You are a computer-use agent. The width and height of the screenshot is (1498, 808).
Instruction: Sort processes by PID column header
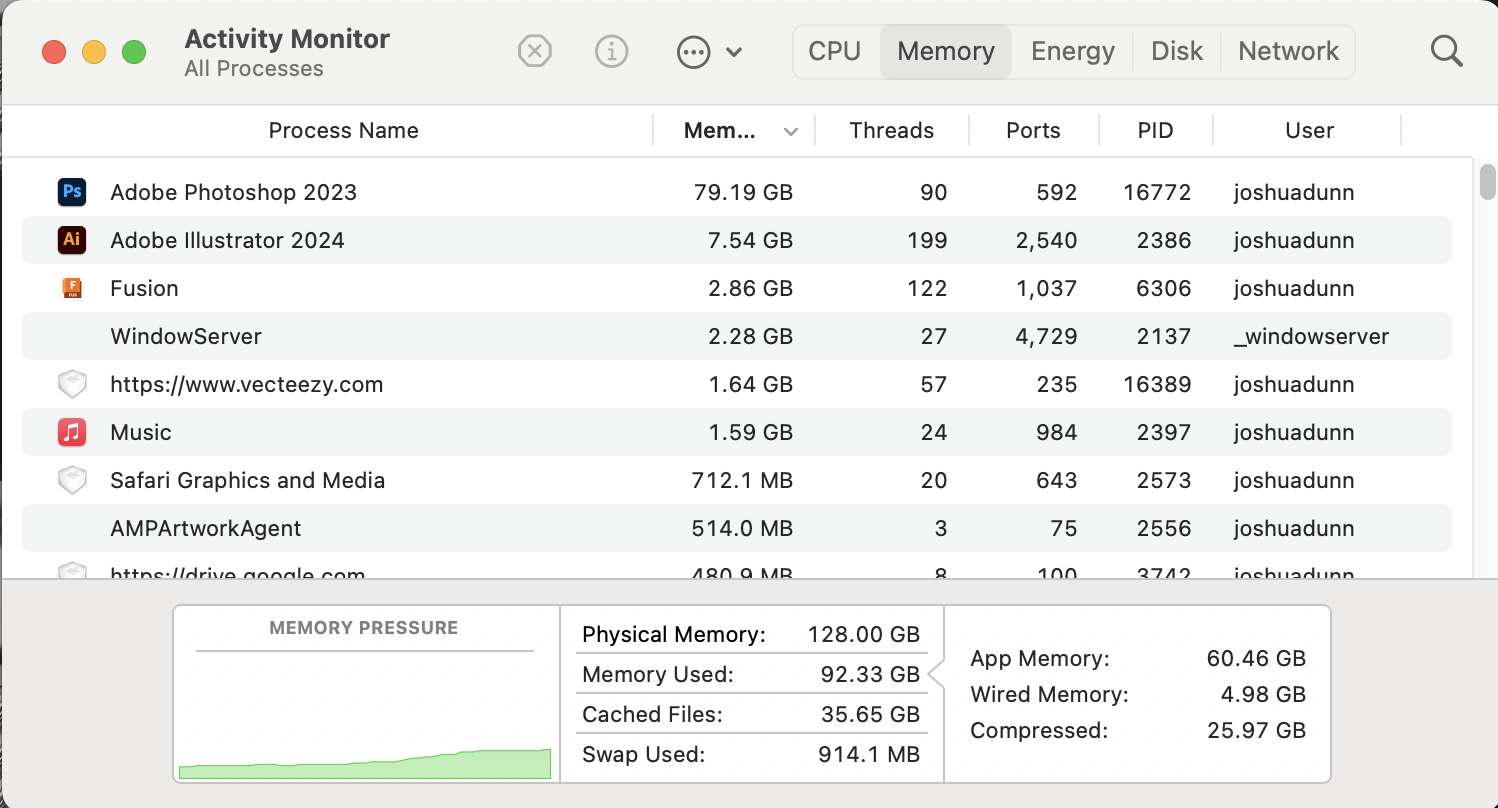pos(1155,131)
